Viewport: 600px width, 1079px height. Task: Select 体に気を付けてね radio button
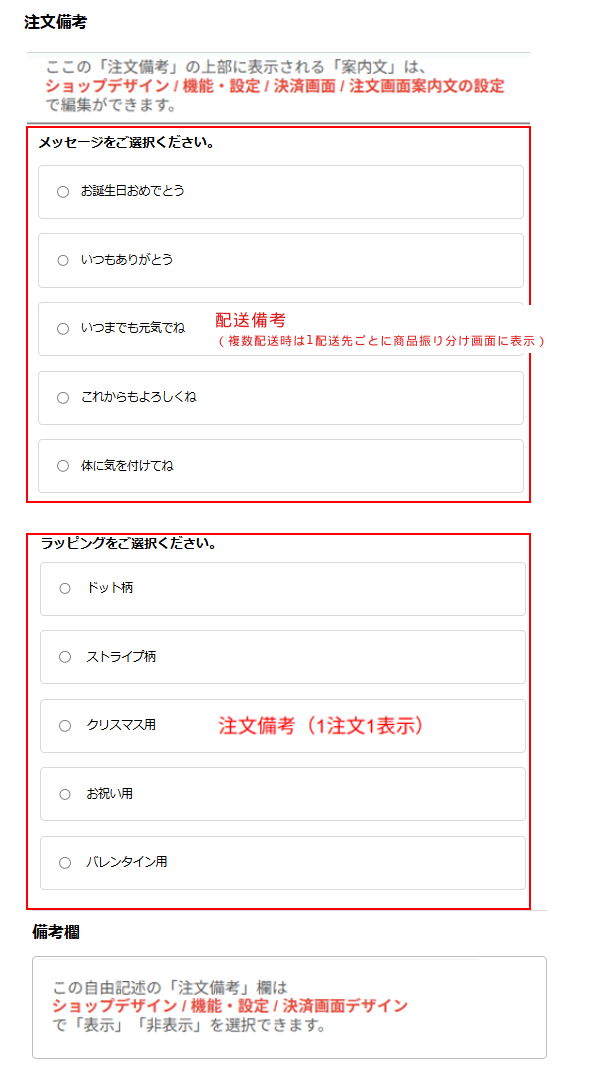coord(63,466)
